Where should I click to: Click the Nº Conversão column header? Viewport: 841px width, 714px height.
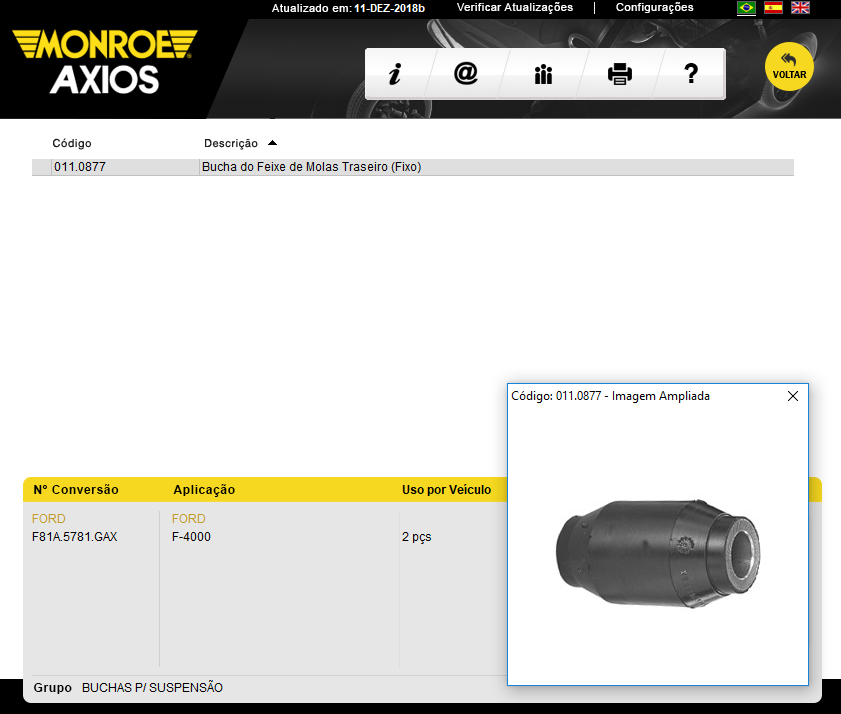(76, 490)
